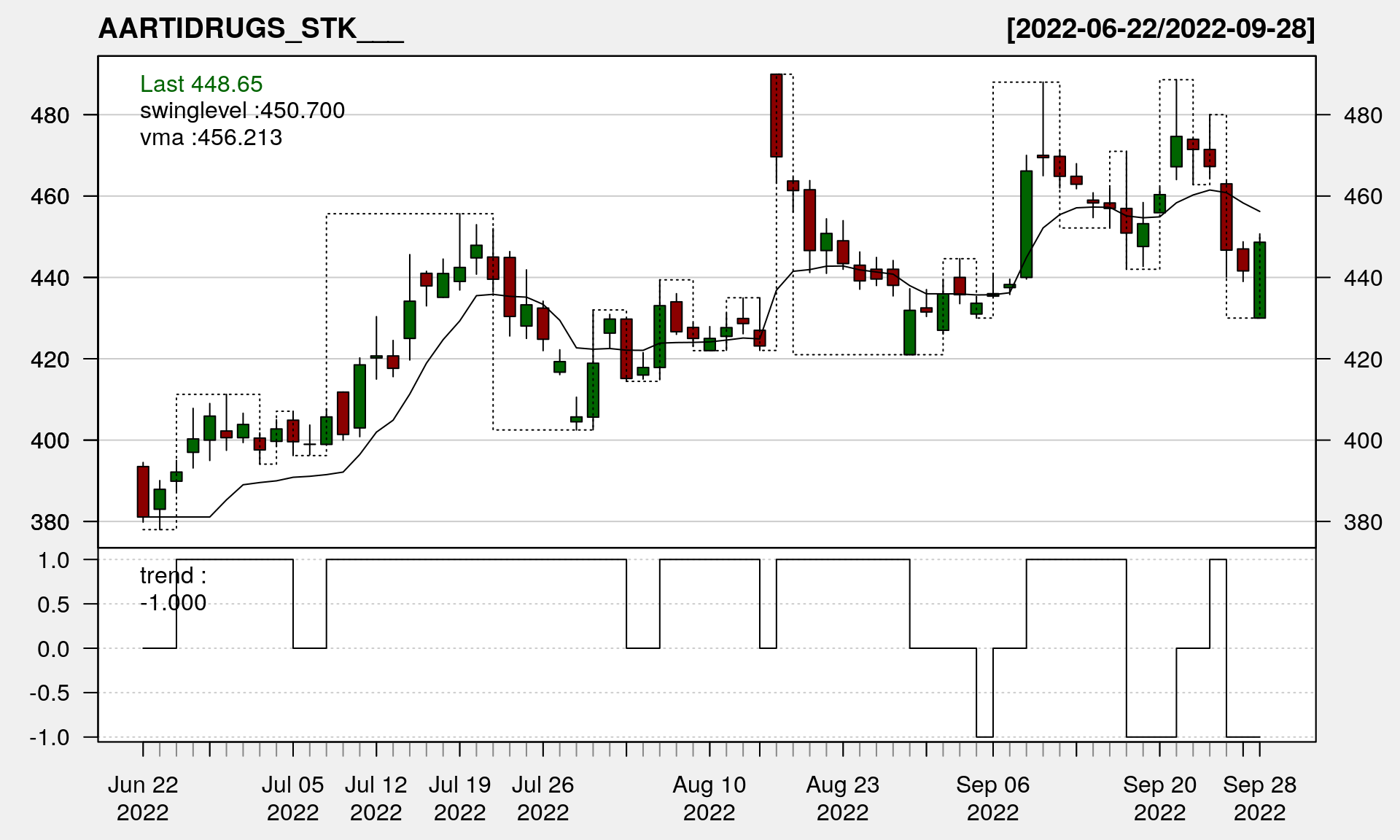Click the Jul 05 2022 axis label
This screenshot has height=840, width=1400.
[x=292, y=798]
